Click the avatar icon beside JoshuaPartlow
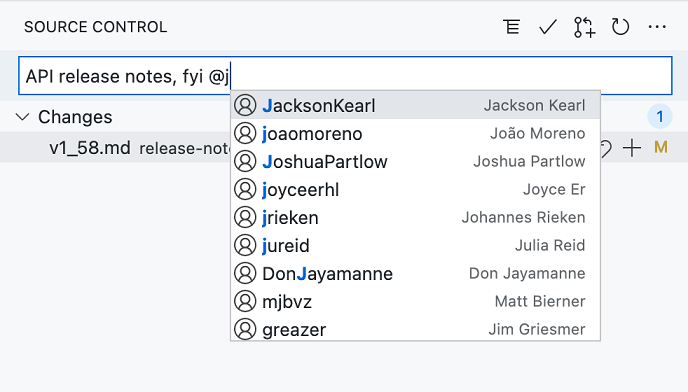 245,162
